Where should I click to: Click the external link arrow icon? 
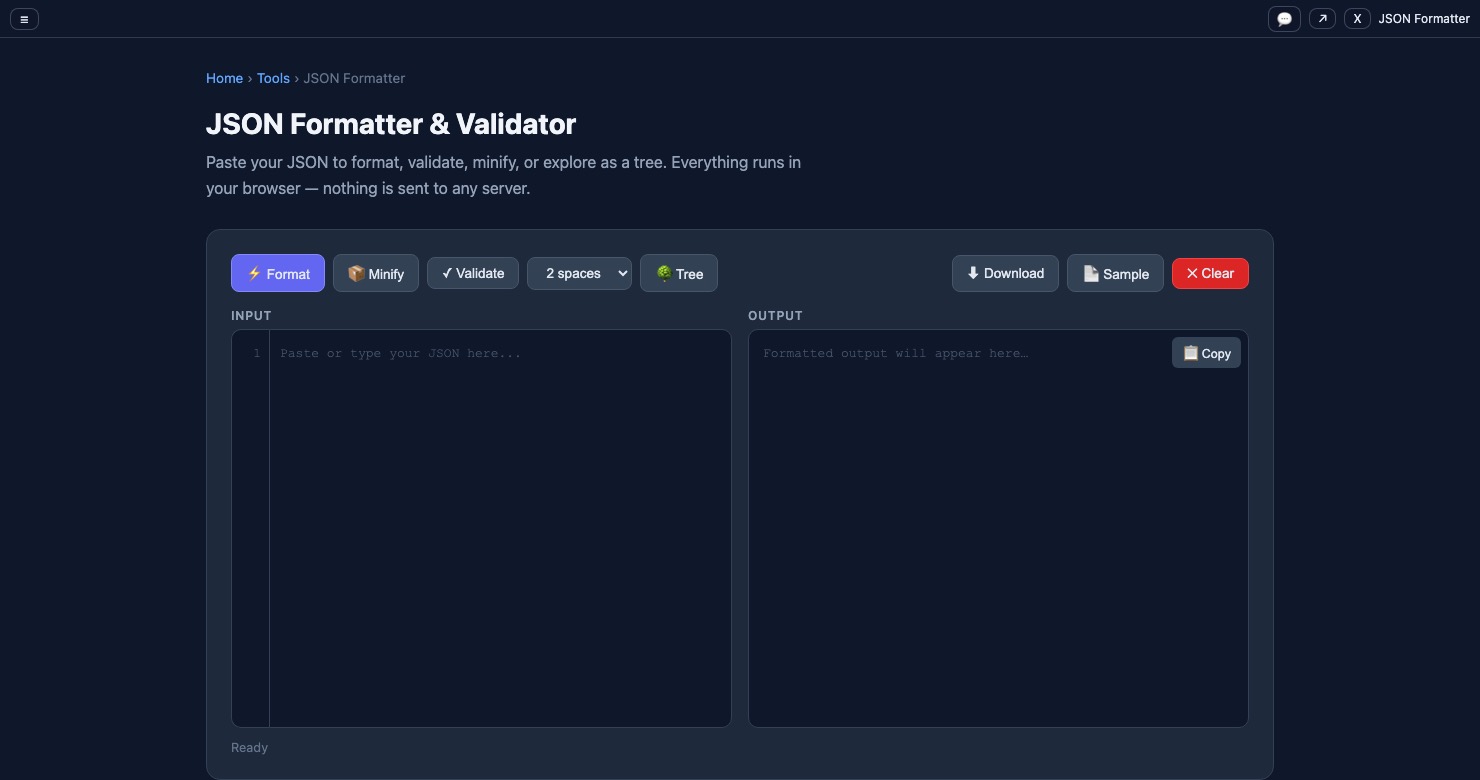(x=1321, y=18)
